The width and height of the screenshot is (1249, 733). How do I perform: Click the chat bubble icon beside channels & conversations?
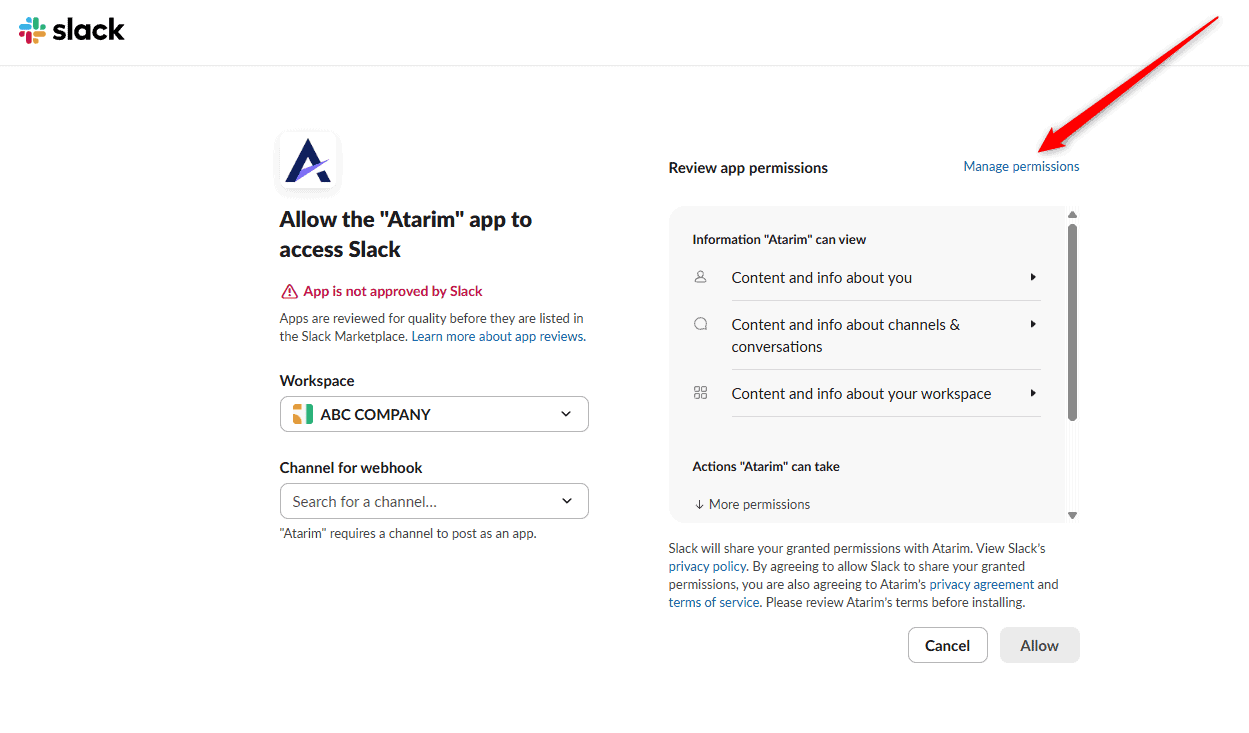click(701, 324)
